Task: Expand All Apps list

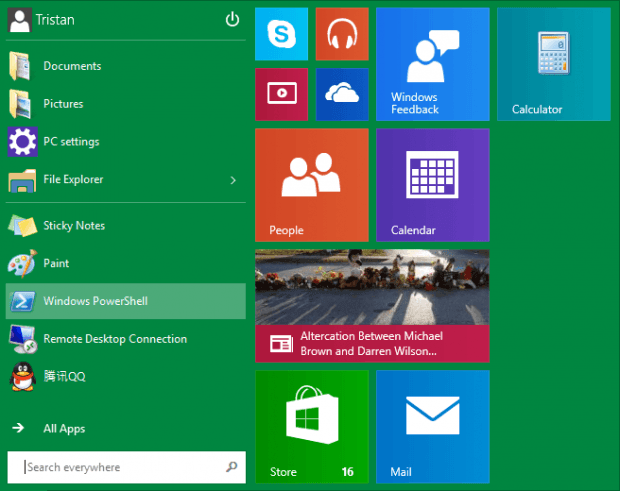Action: point(64,429)
